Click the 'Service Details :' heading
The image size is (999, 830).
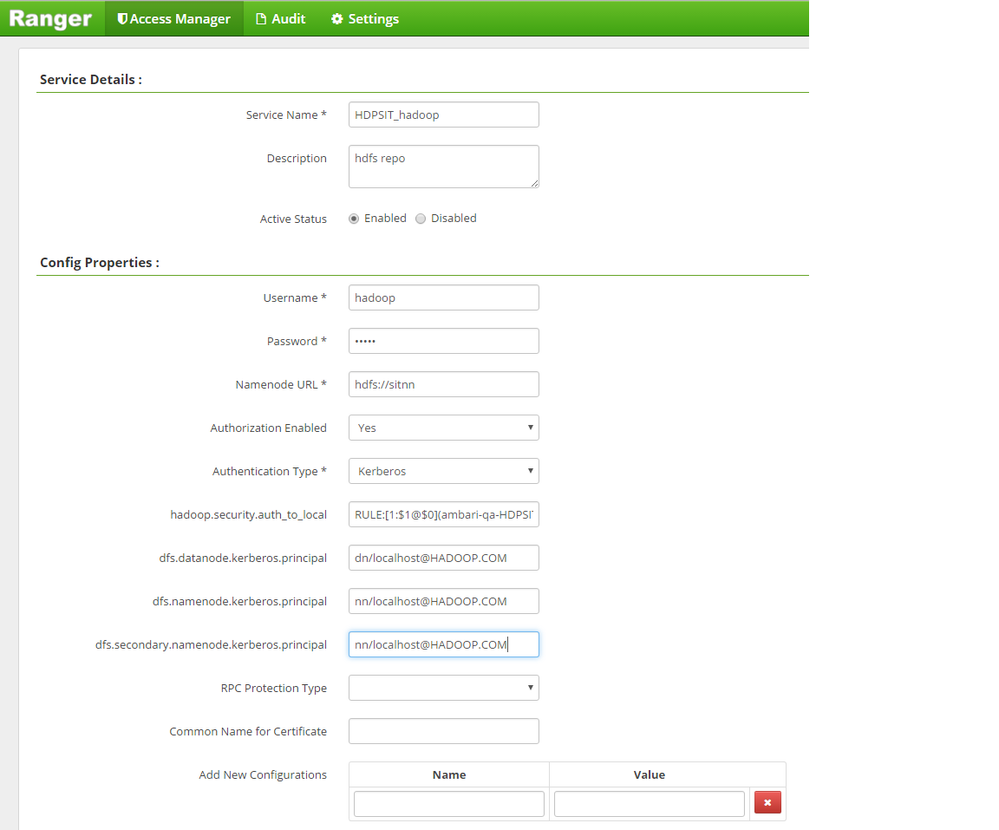(91, 80)
